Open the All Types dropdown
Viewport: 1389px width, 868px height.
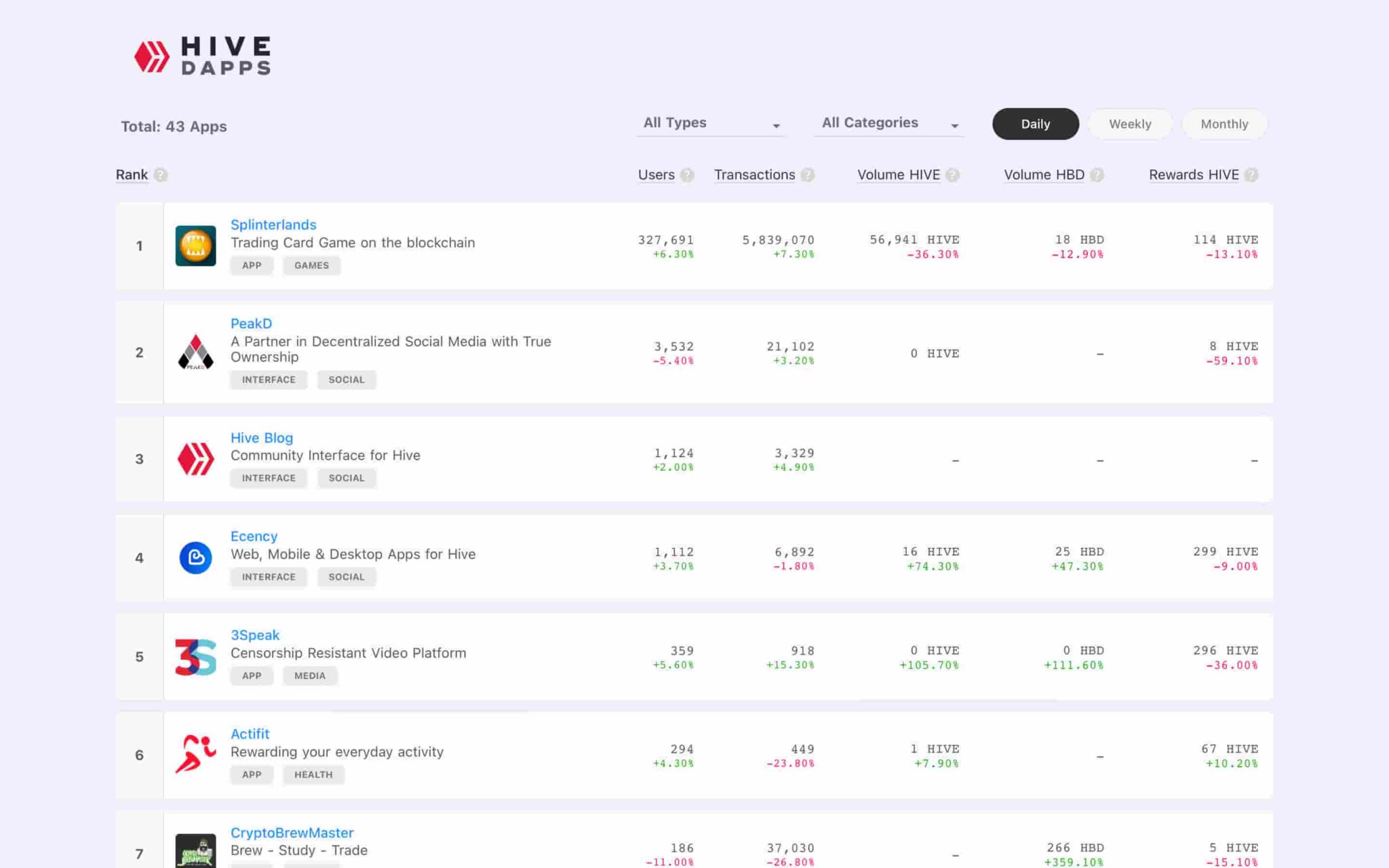click(x=710, y=123)
